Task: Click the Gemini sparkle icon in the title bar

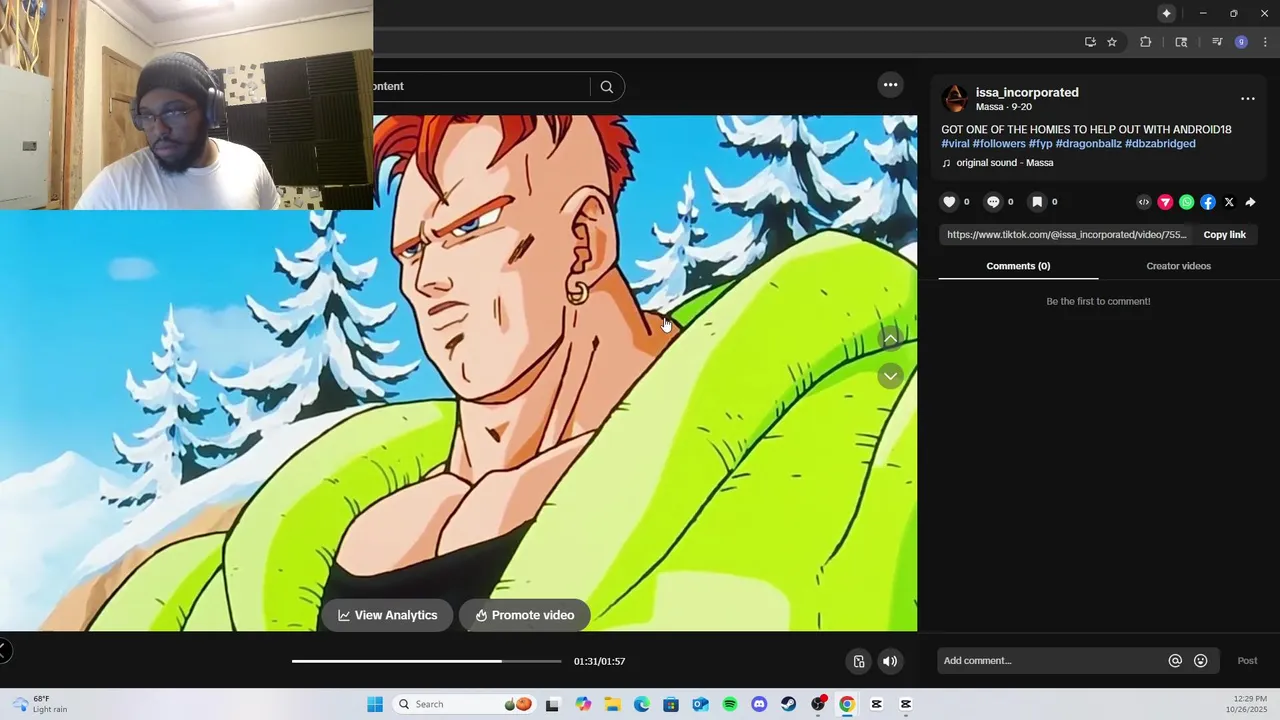Action: click(x=1166, y=13)
